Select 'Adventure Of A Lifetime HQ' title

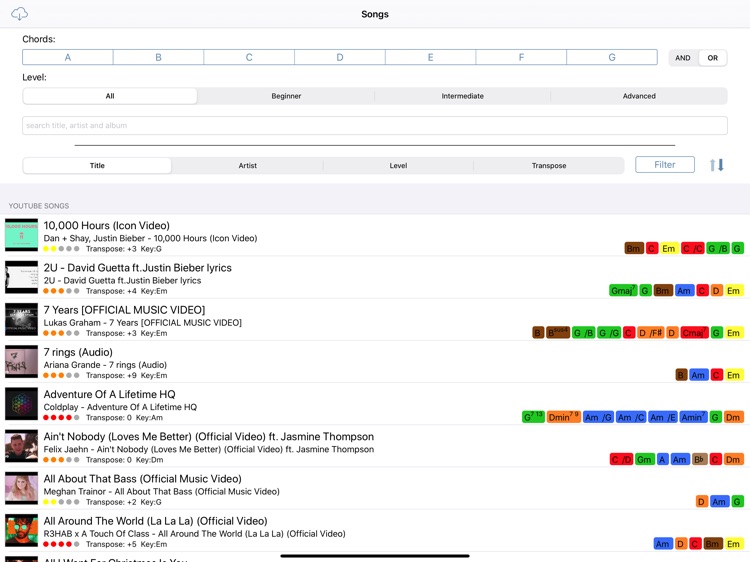(110, 394)
